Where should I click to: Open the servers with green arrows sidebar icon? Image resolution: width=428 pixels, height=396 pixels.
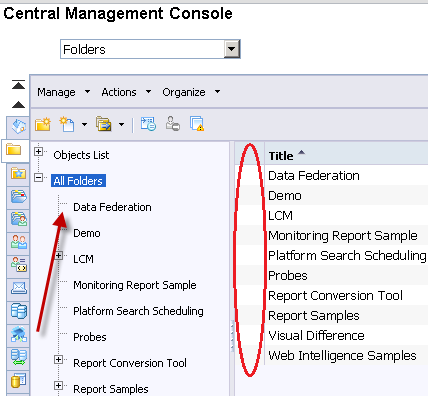[18, 357]
